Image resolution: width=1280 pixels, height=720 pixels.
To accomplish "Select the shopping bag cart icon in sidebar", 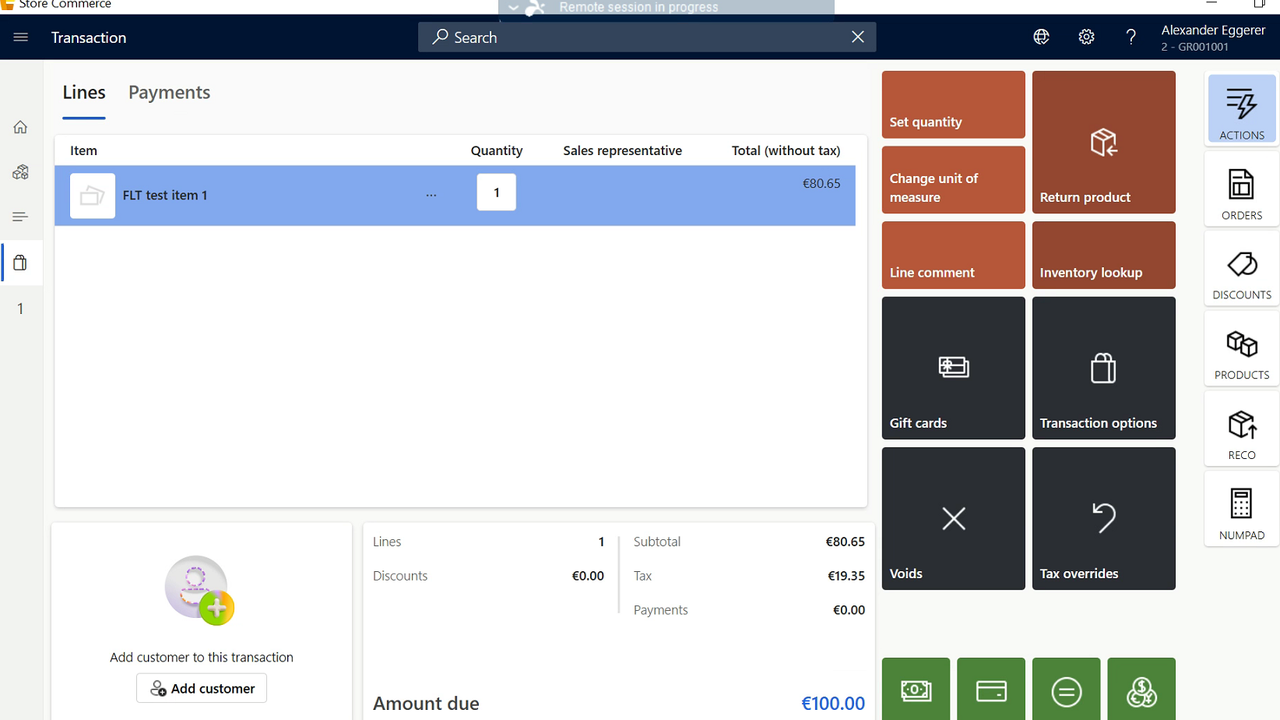I will click(x=20, y=263).
